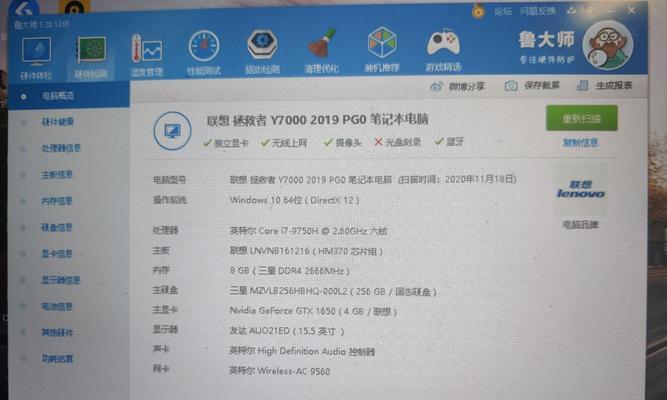Click the Windows 10 64位 operating system value
This screenshot has width=667, height=400.
click(x=294, y=200)
